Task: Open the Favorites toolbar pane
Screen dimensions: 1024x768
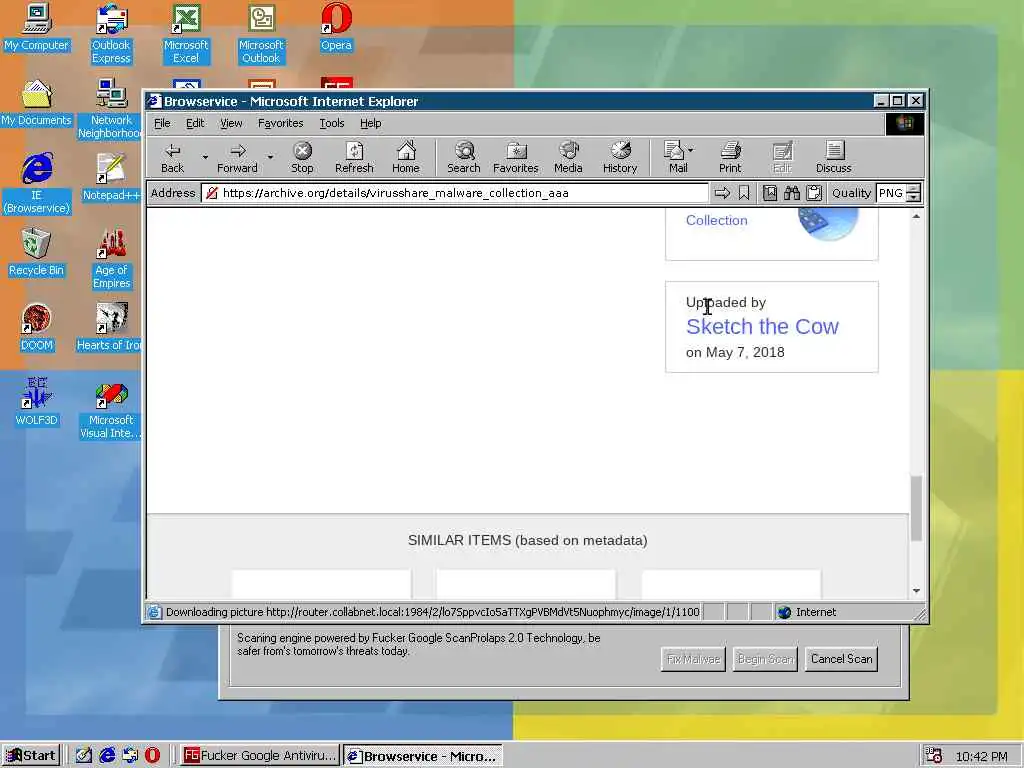Action: (x=515, y=157)
